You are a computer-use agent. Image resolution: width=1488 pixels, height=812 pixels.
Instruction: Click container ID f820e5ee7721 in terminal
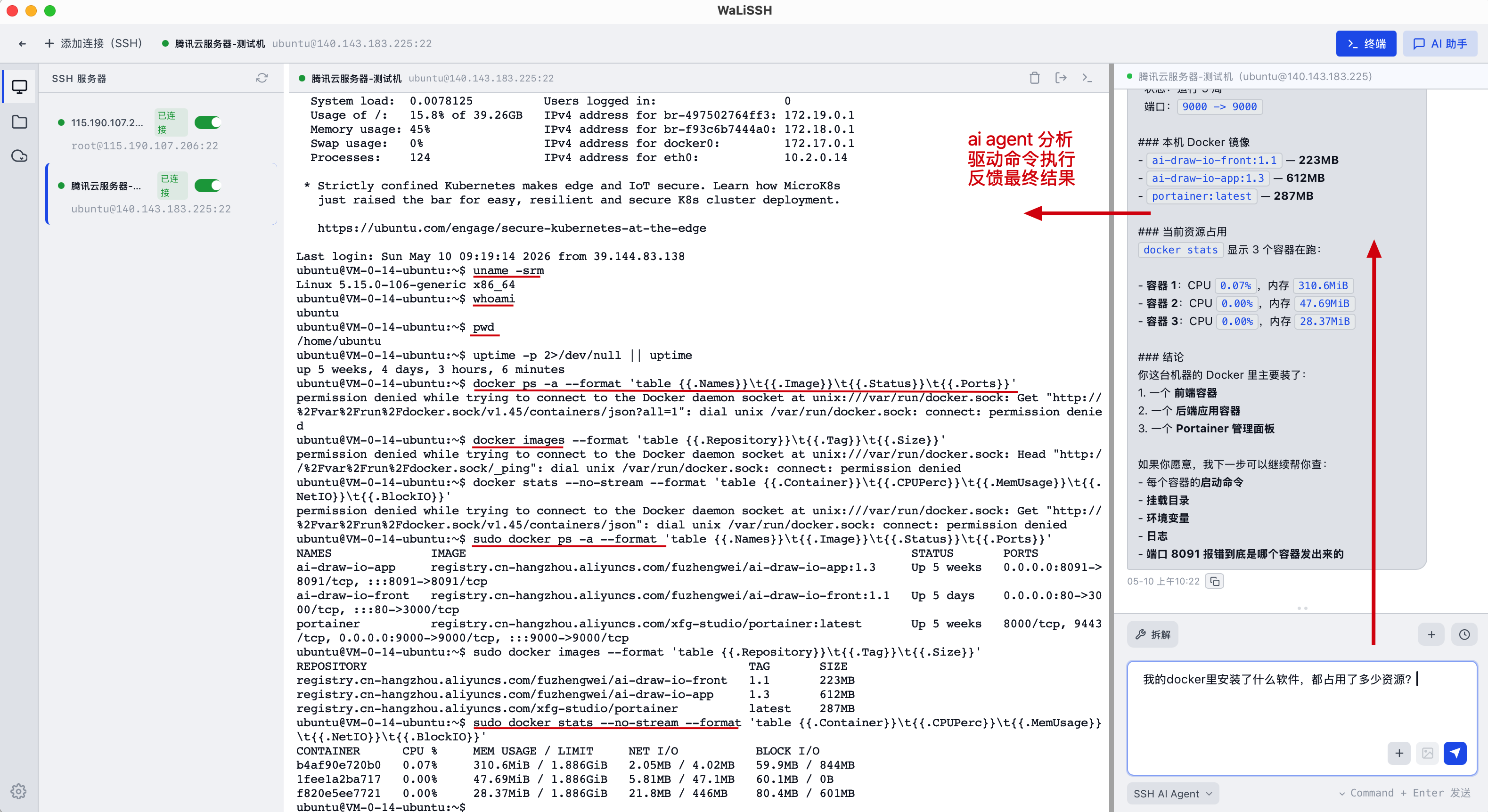(x=338, y=793)
